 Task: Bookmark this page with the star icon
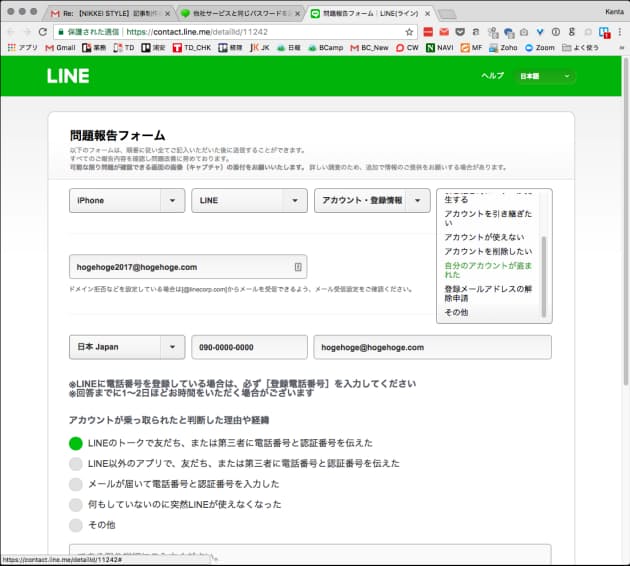point(410,31)
